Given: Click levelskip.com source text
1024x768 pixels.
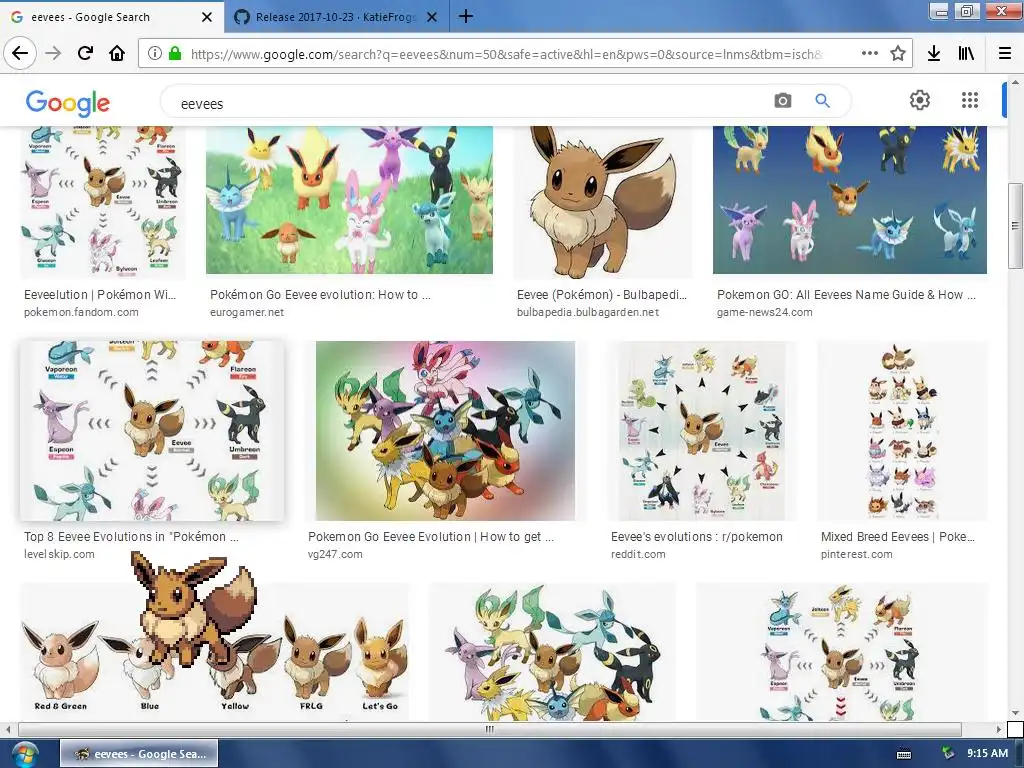Looking at the screenshot, I should pos(59,554).
